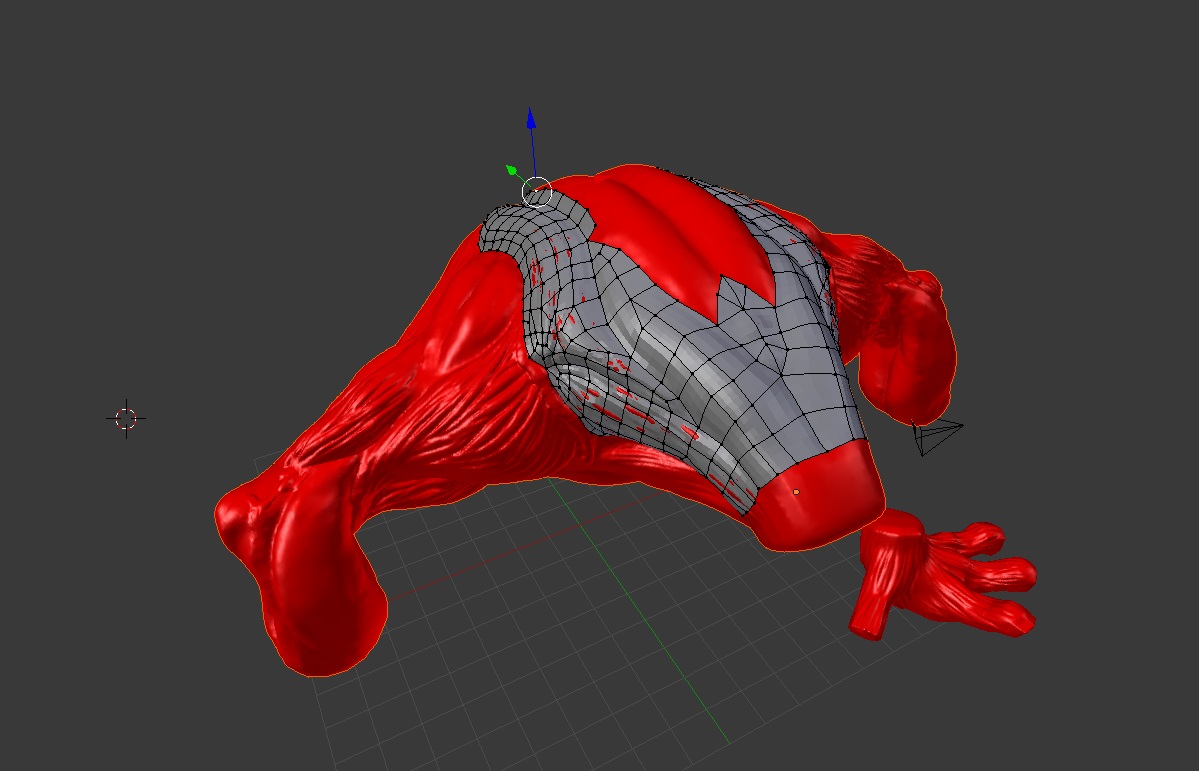Click the orange selected vertex on the mesh
The image size is (1199, 771).
point(797,492)
